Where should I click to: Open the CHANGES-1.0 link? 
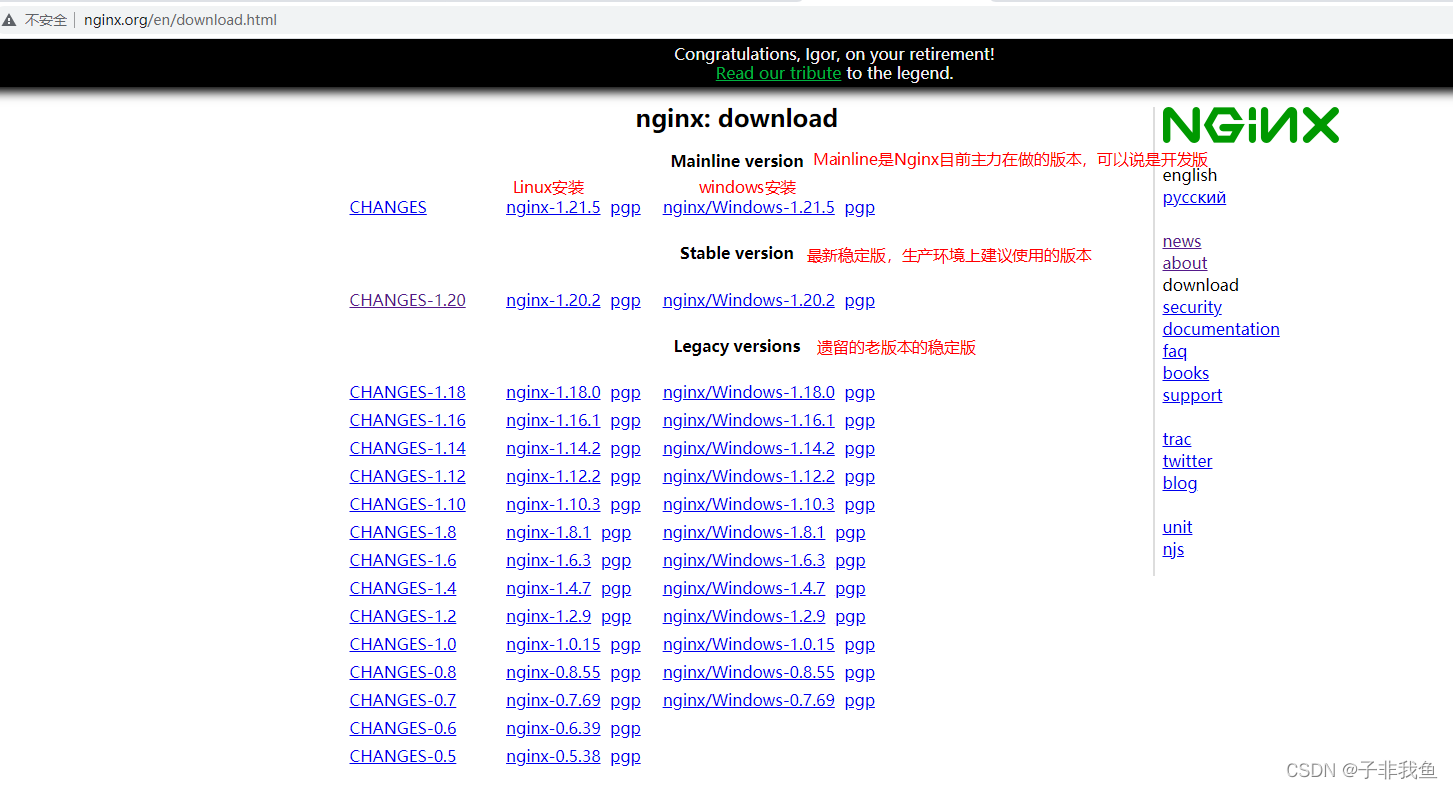pos(402,644)
